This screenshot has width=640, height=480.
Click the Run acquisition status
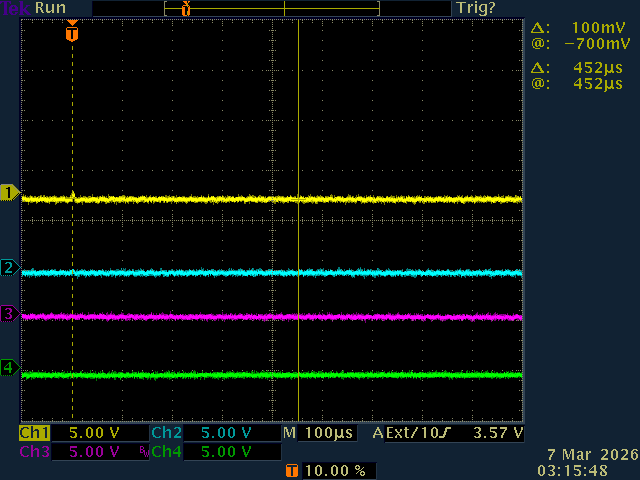coord(50,8)
